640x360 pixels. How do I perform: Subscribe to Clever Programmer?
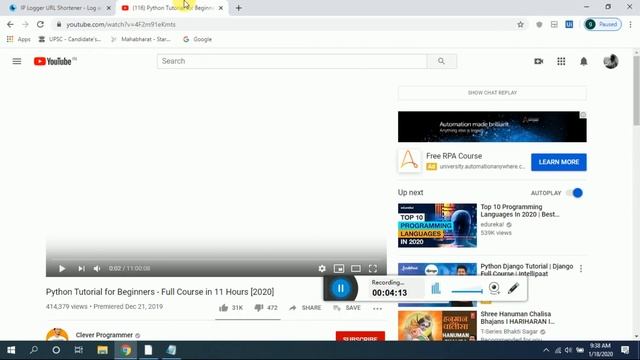[360, 337]
